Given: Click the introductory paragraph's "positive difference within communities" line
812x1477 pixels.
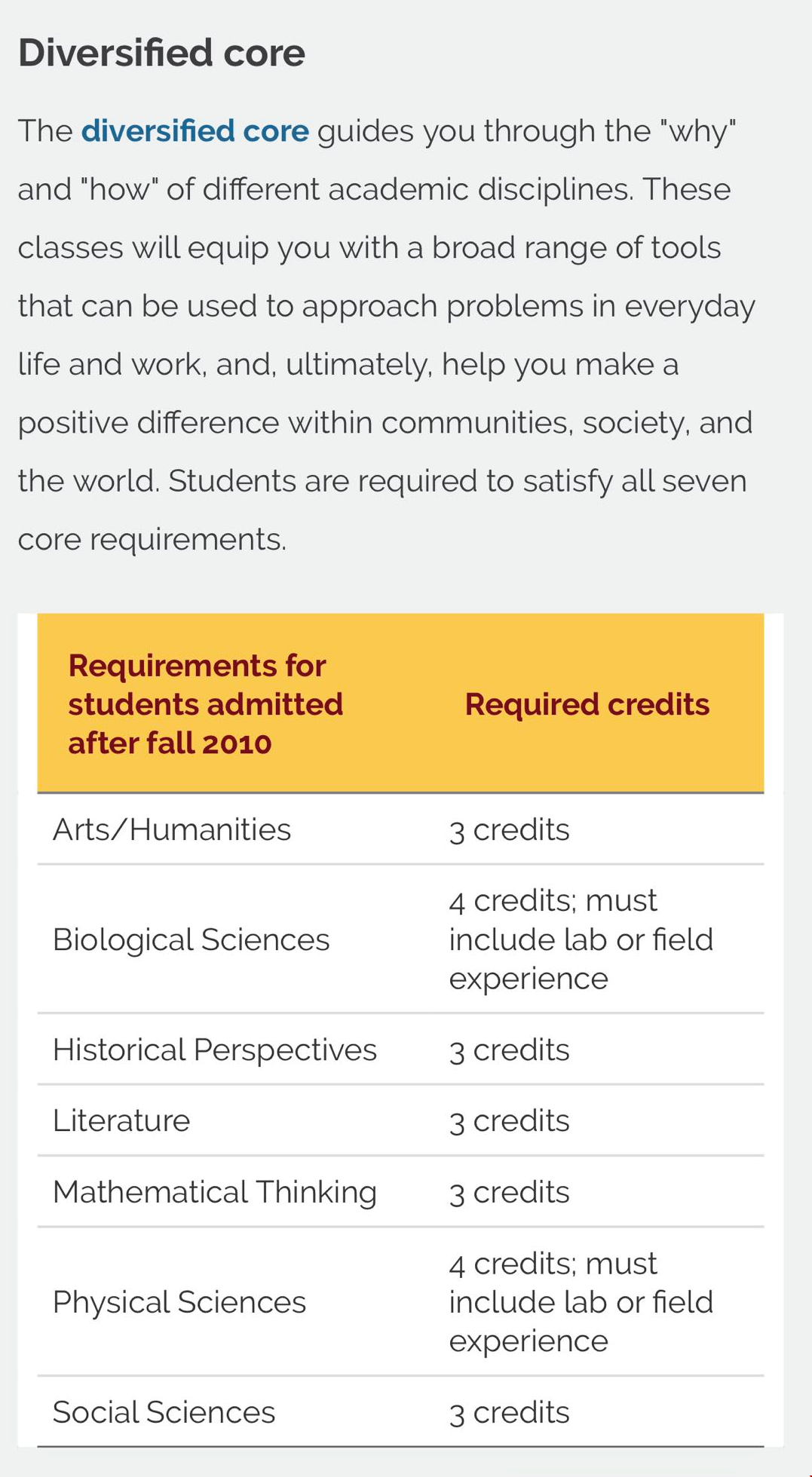Looking at the screenshot, I should 385,423.
